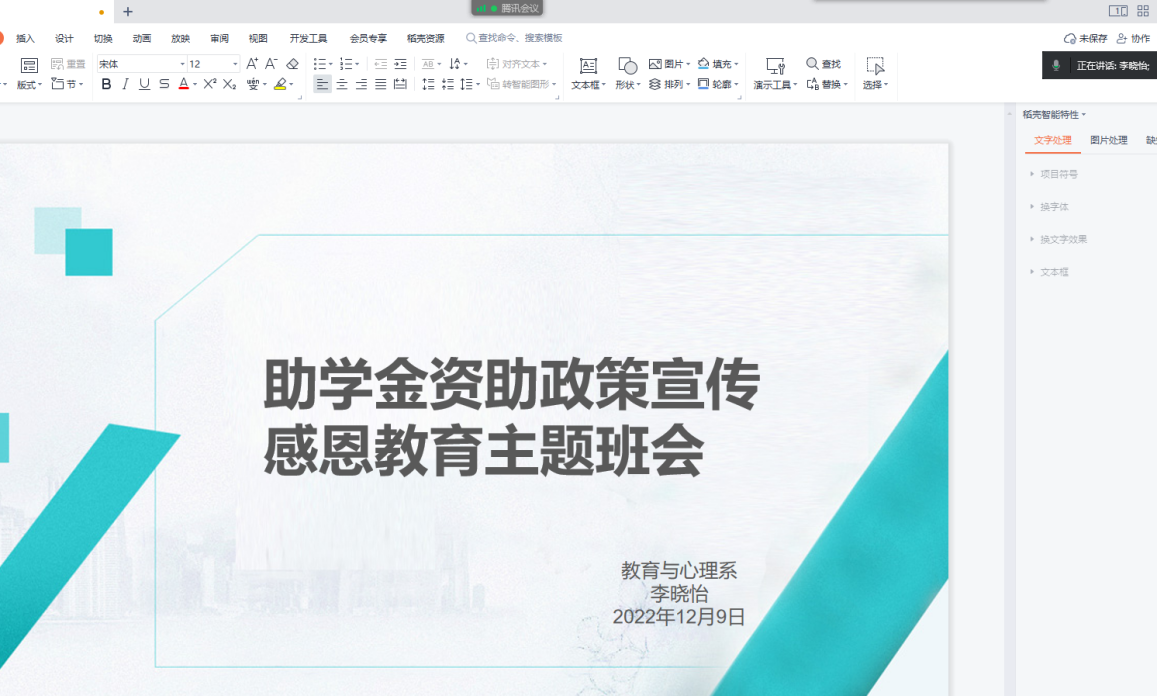Screen dimensions: 1157x696
Task: Insert a text box (文本框)
Action: point(588,73)
